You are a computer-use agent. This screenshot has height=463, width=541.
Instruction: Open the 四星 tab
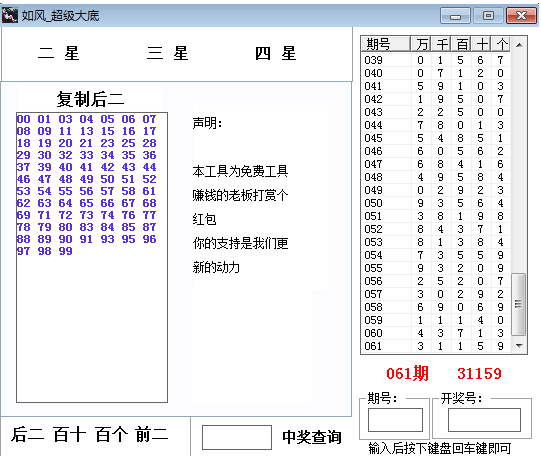276,54
